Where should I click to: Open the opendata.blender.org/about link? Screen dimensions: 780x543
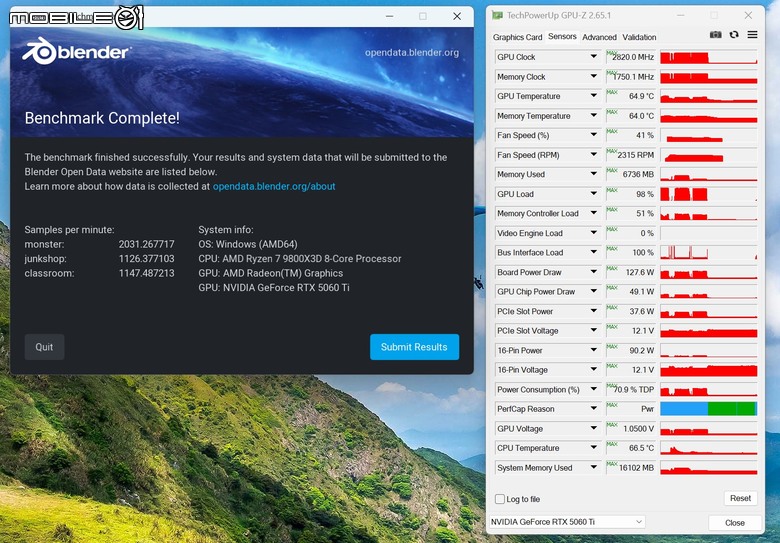(x=274, y=186)
